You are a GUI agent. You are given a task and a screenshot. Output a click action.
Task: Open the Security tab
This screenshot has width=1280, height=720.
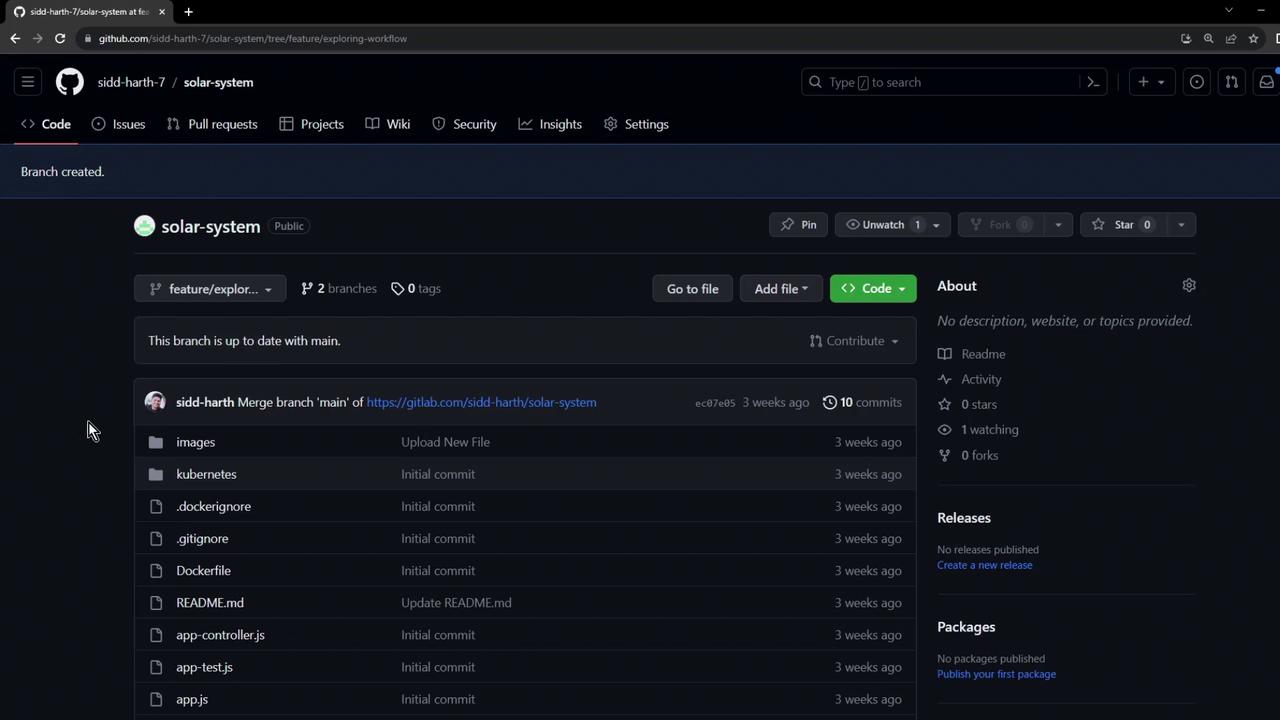pyautogui.click(x=464, y=124)
